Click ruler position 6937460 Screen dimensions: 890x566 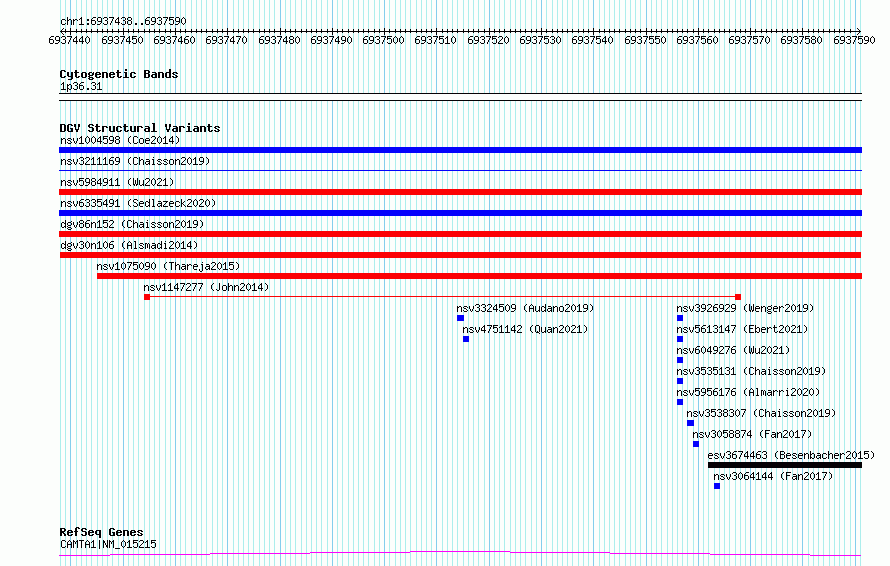pos(174,40)
